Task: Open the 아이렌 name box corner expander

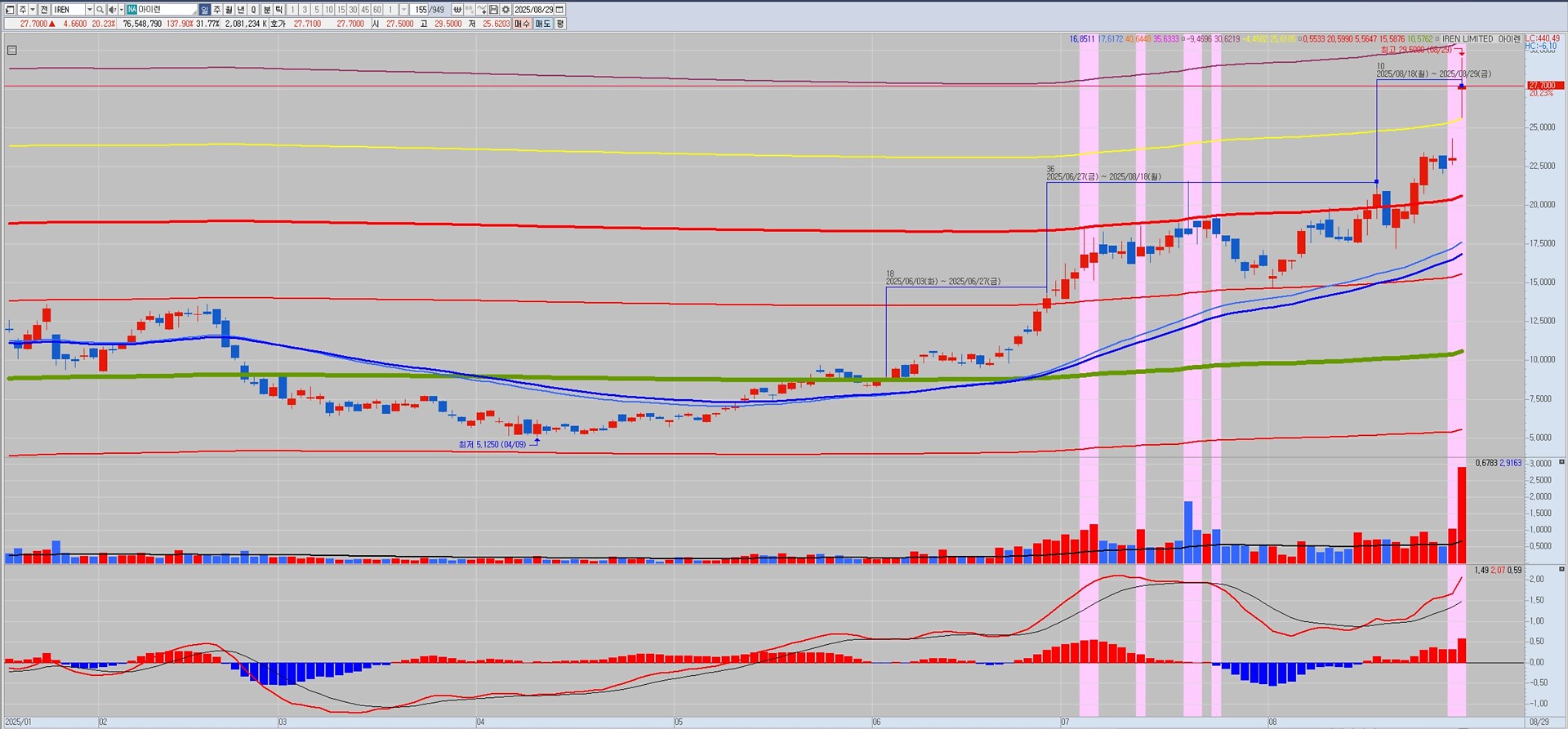Action: pos(194,12)
